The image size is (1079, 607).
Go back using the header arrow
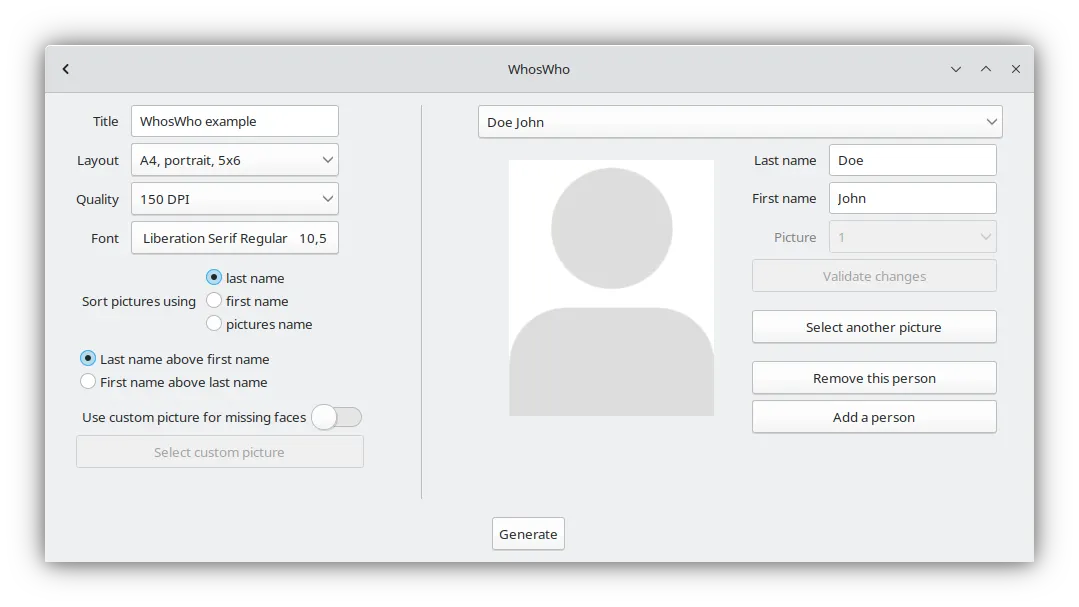[x=65, y=69]
